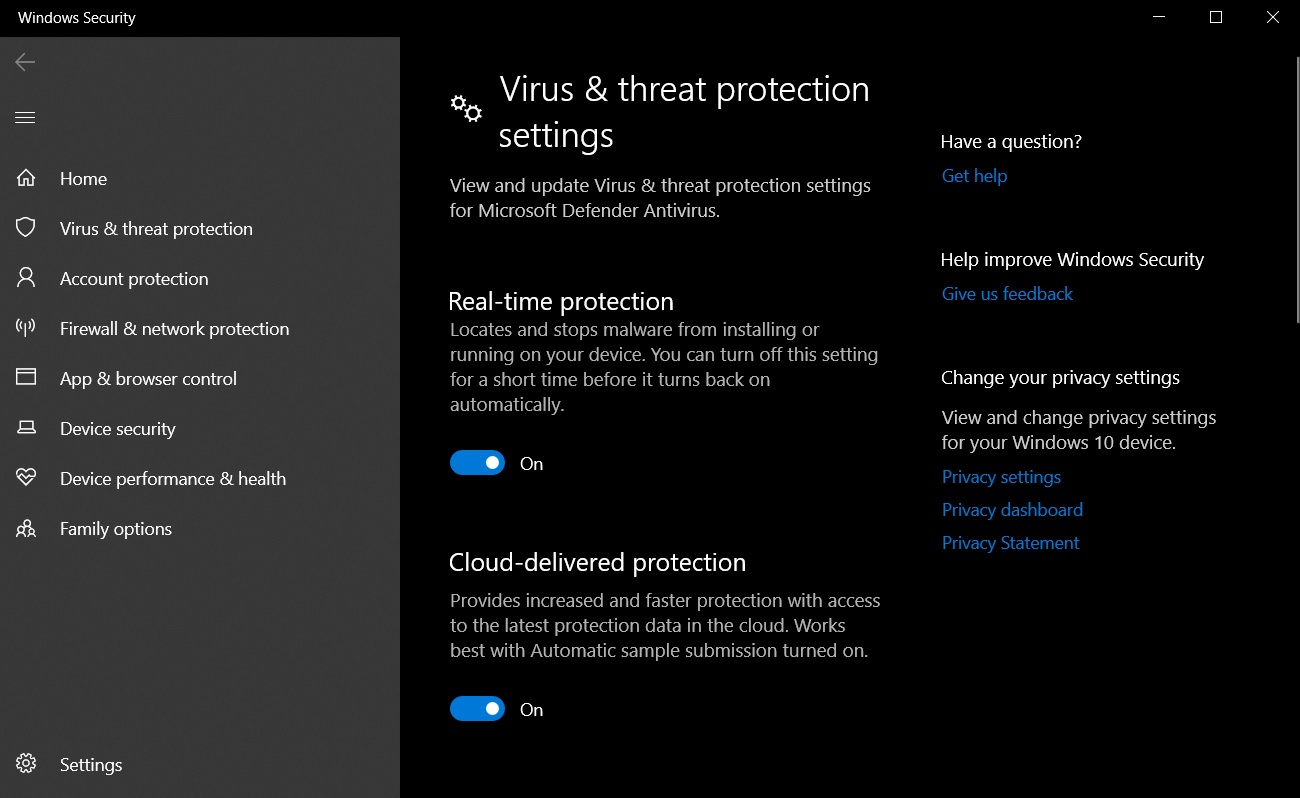Open the Settings gear icon
1300x798 pixels.
(x=26, y=764)
